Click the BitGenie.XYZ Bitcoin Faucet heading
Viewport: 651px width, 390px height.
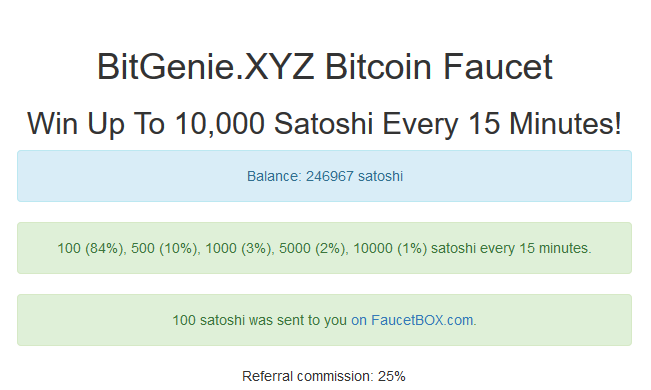click(325, 66)
